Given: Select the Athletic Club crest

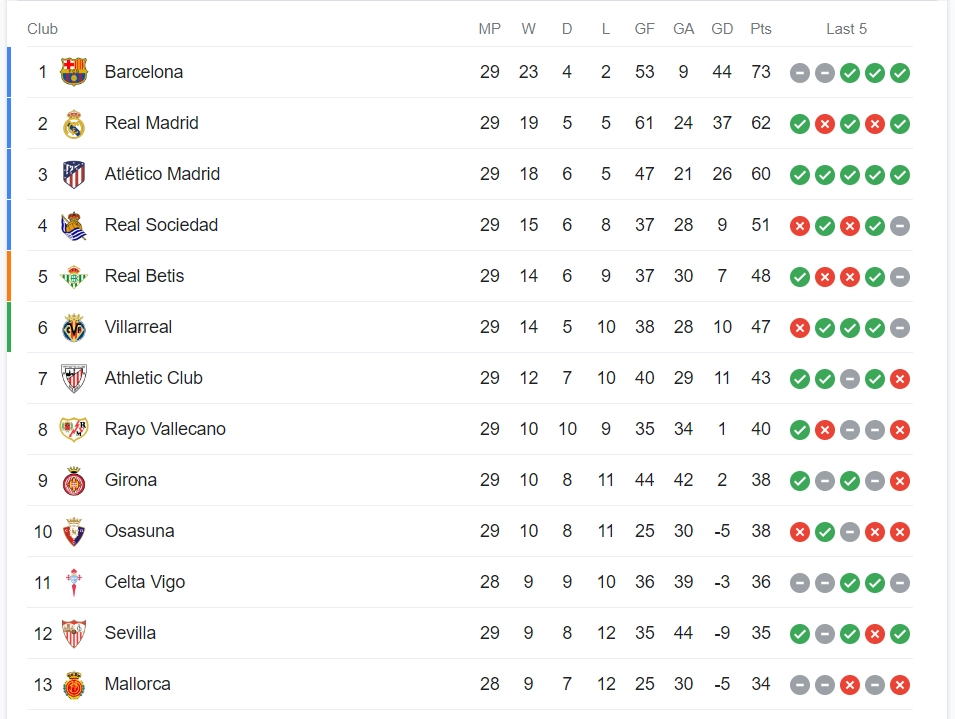Looking at the screenshot, I should click(x=75, y=378).
